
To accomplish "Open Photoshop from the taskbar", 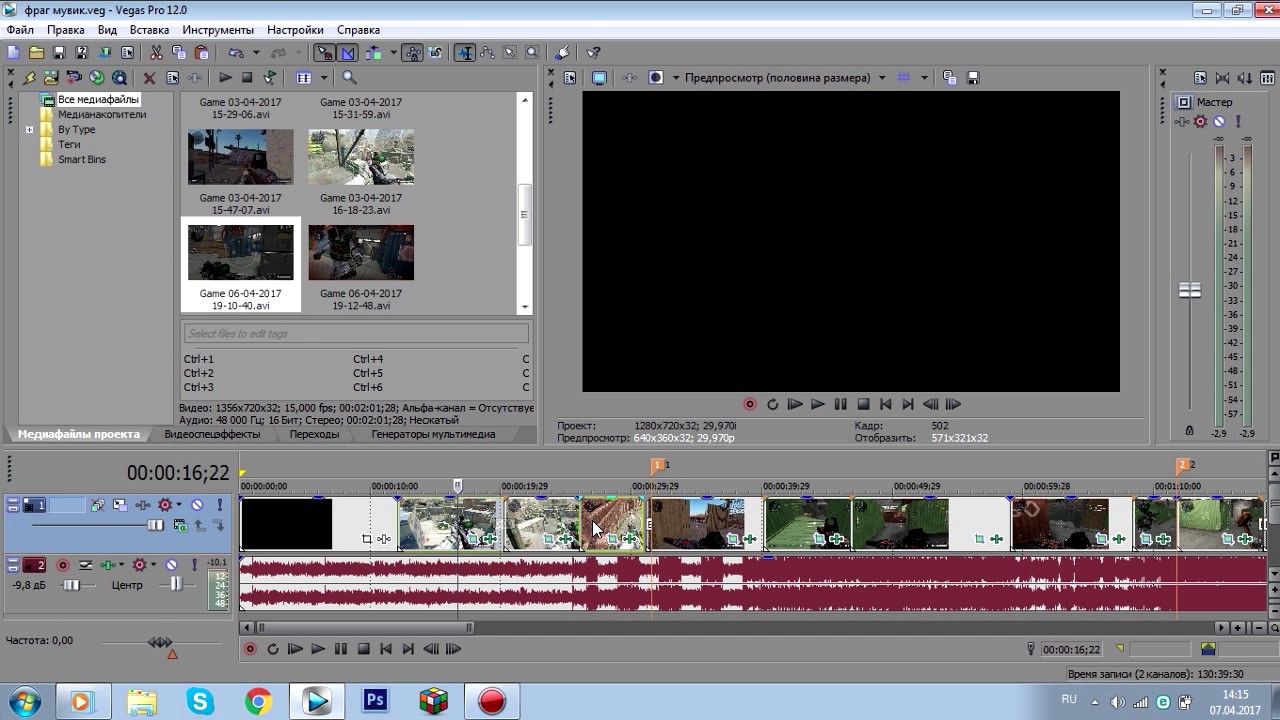I will pyautogui.click(x=375, y=700).
